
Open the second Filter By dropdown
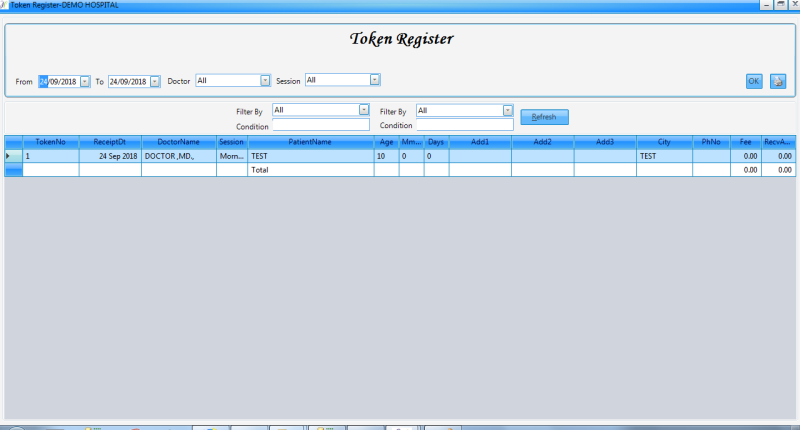(508, 110)
